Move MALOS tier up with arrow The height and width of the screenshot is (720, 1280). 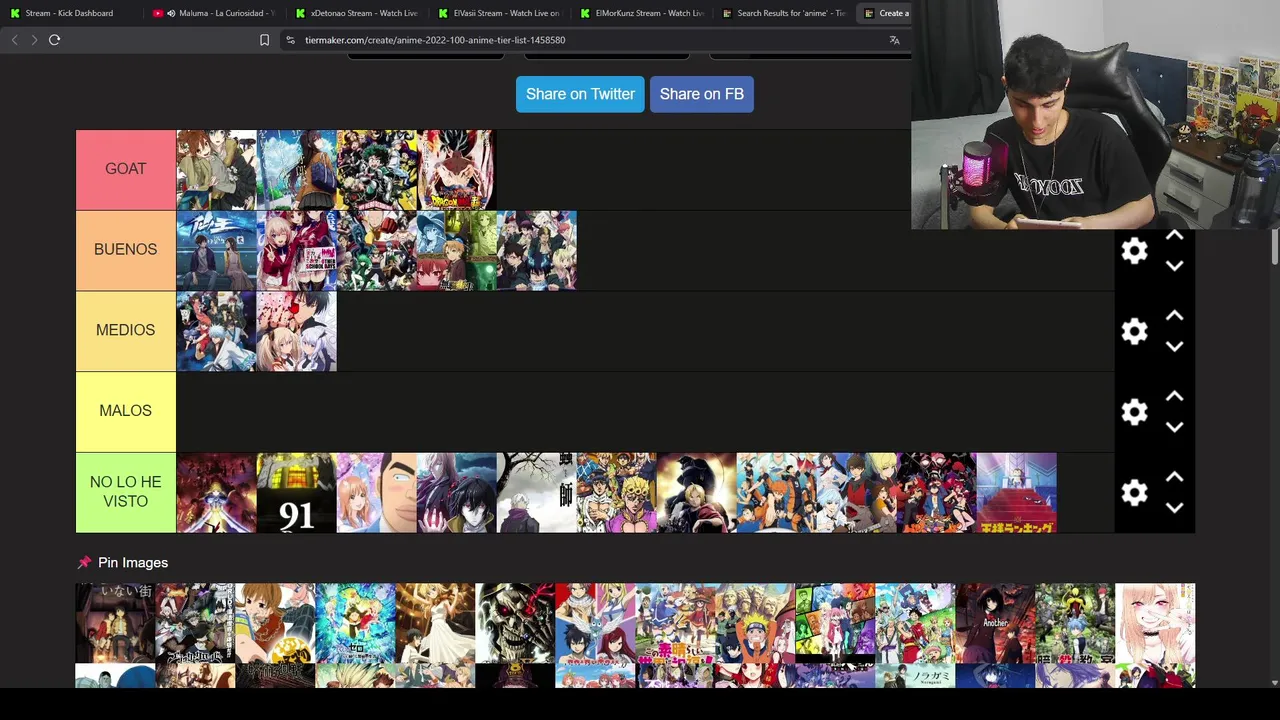point(1175,397)
